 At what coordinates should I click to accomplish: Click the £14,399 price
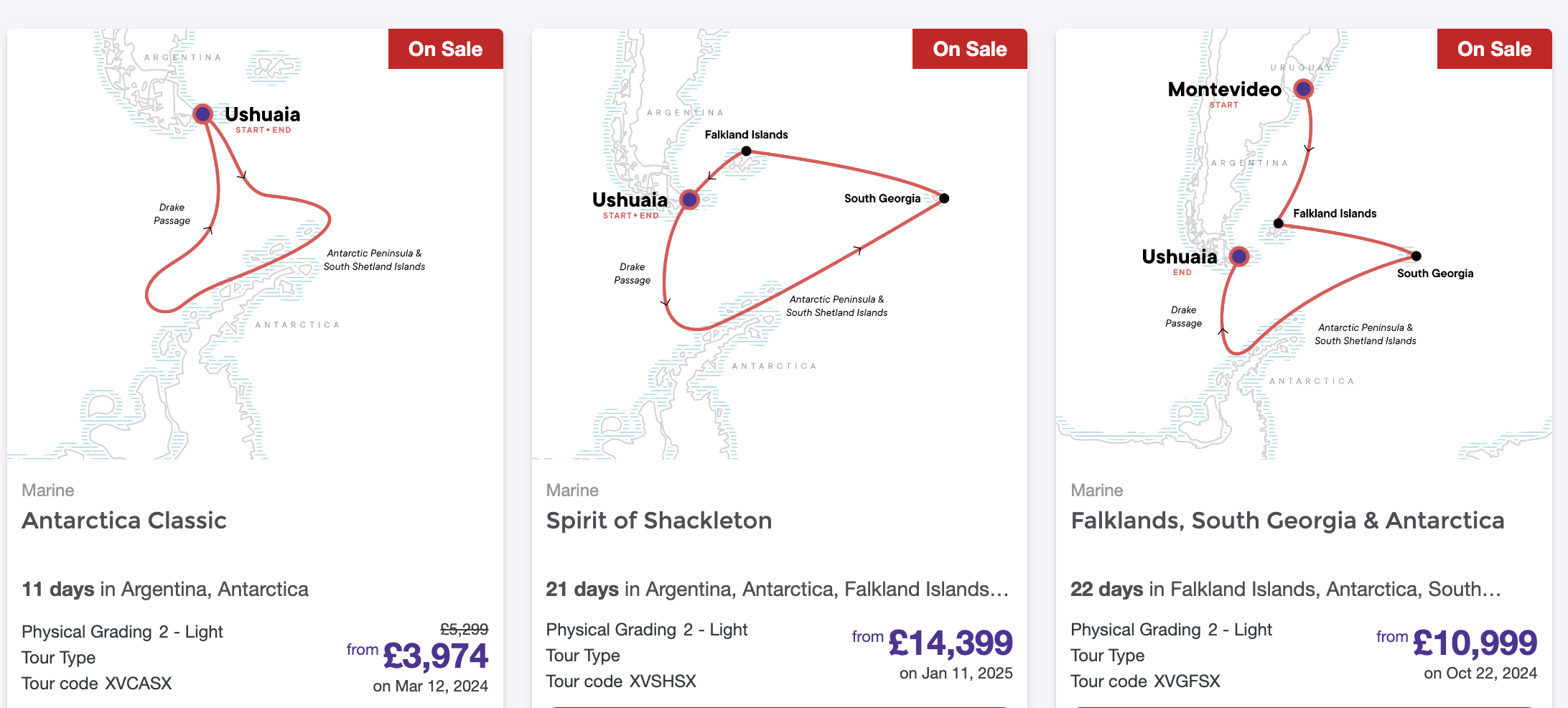pyautogui.click(x=951, y=643)
